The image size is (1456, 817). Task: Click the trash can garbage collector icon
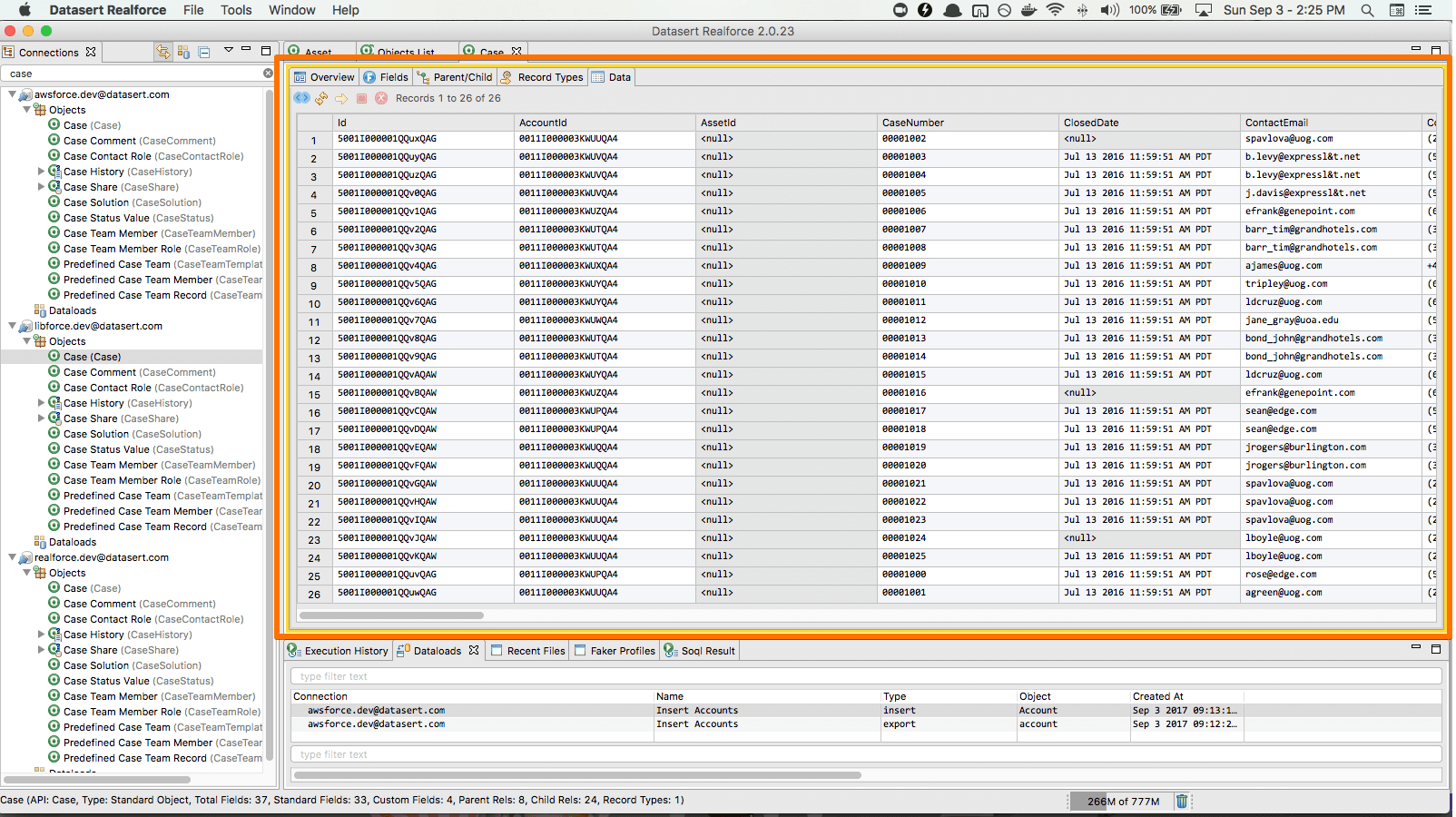[x=1182, y=801]
